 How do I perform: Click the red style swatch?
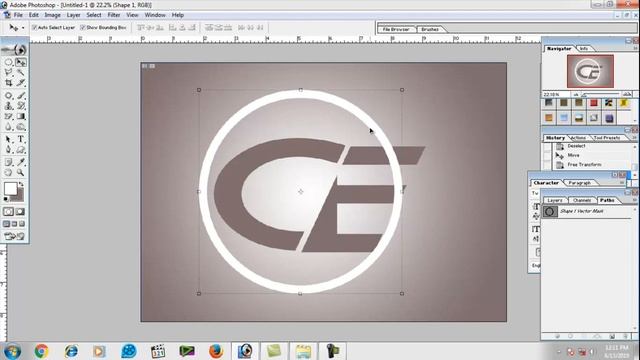point(594,103)
